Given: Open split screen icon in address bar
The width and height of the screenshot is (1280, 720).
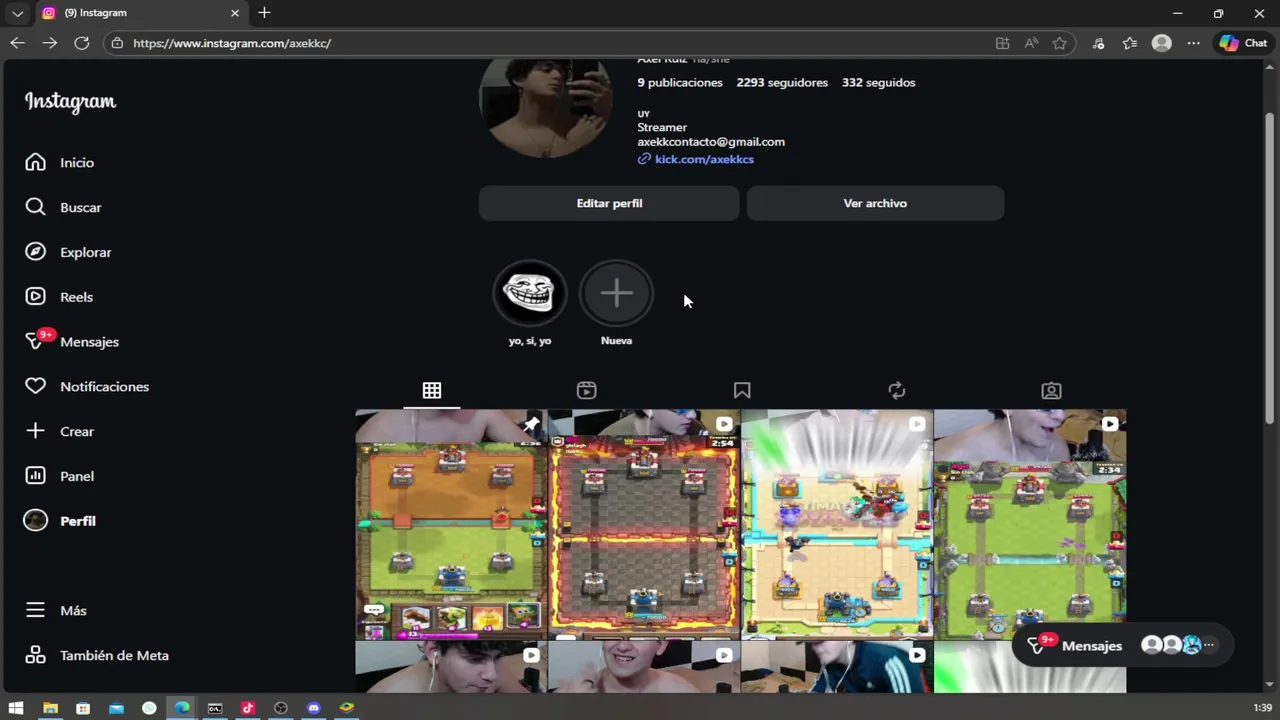Looking at the screenshot, I should (1002, 43).
